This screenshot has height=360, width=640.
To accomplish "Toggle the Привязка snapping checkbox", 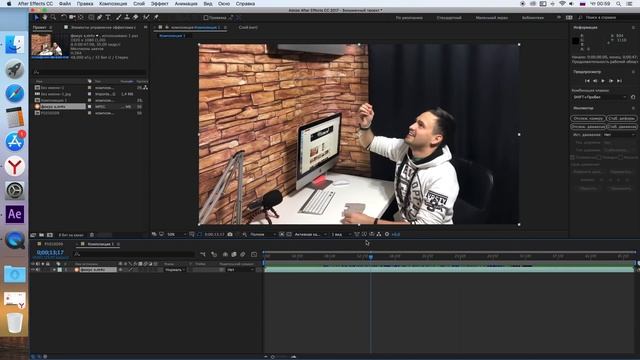I will point(206,18).
